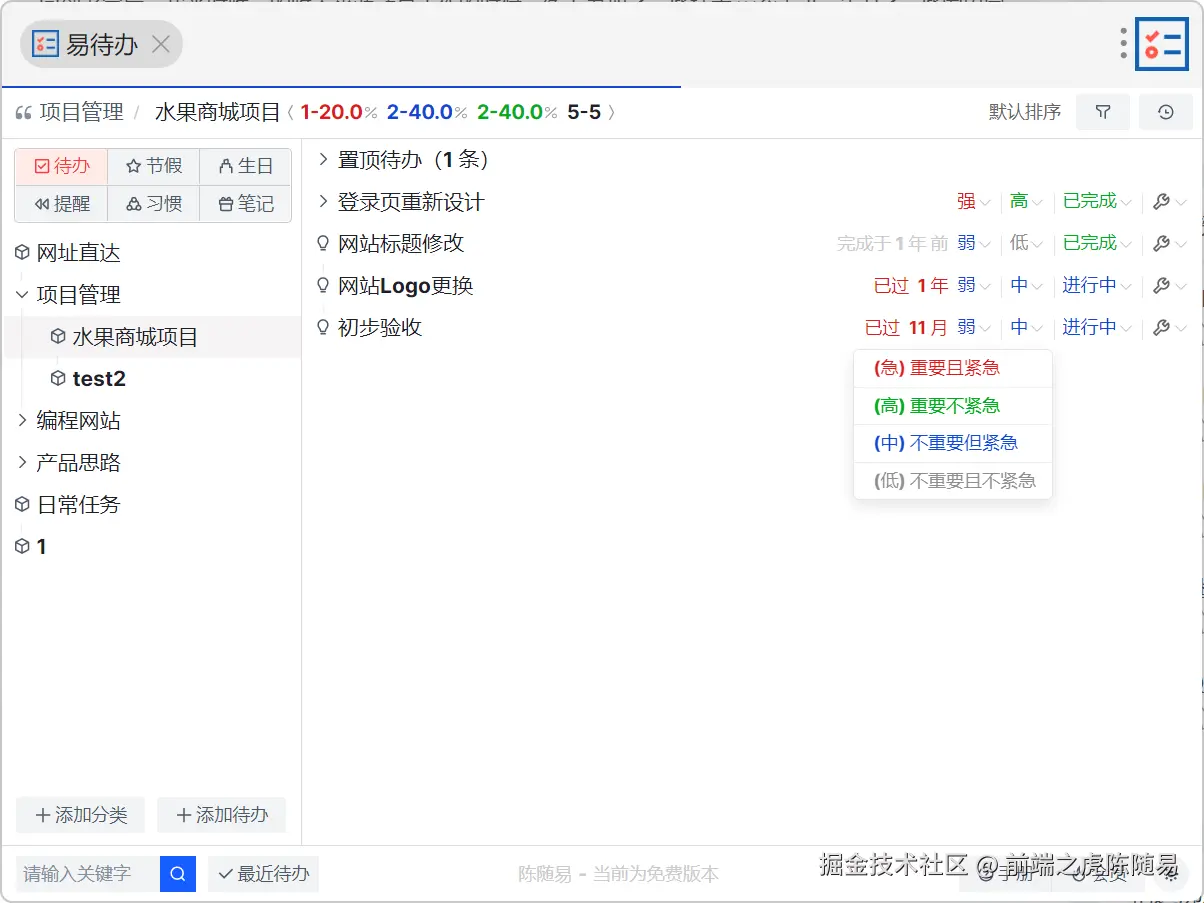Viewport: 1204px width, 903px height.
Task: Toggle the 最近待办 option at bottom
Action: (x=263, y=873)
